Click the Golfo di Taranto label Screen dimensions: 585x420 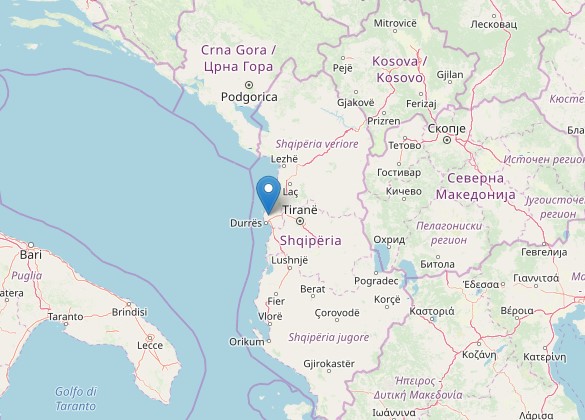coord(76,399)
